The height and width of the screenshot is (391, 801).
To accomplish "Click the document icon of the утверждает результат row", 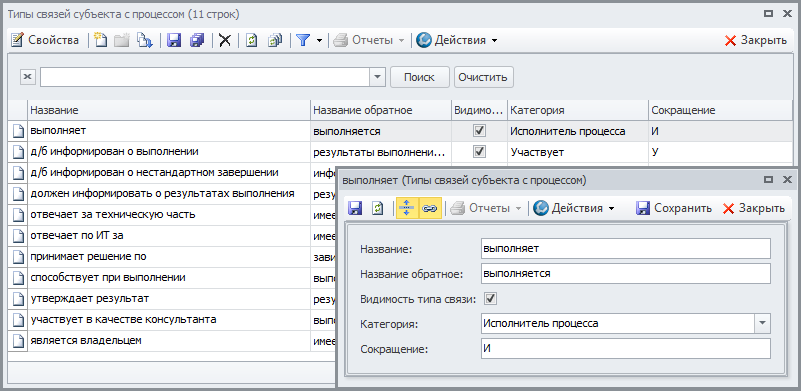I will (x=18, y=299).
